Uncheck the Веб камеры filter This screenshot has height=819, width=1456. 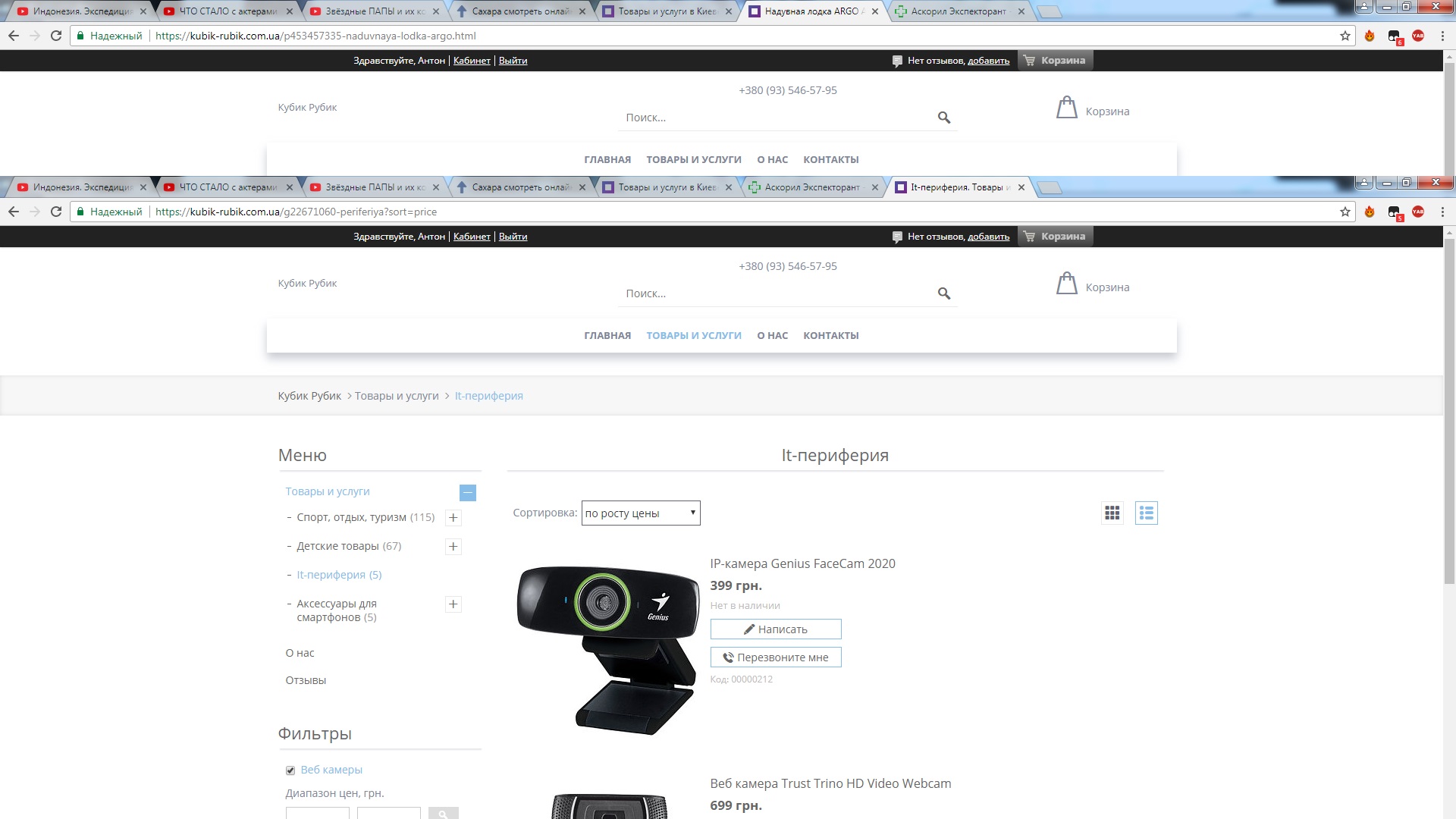(x=290, y=770)
